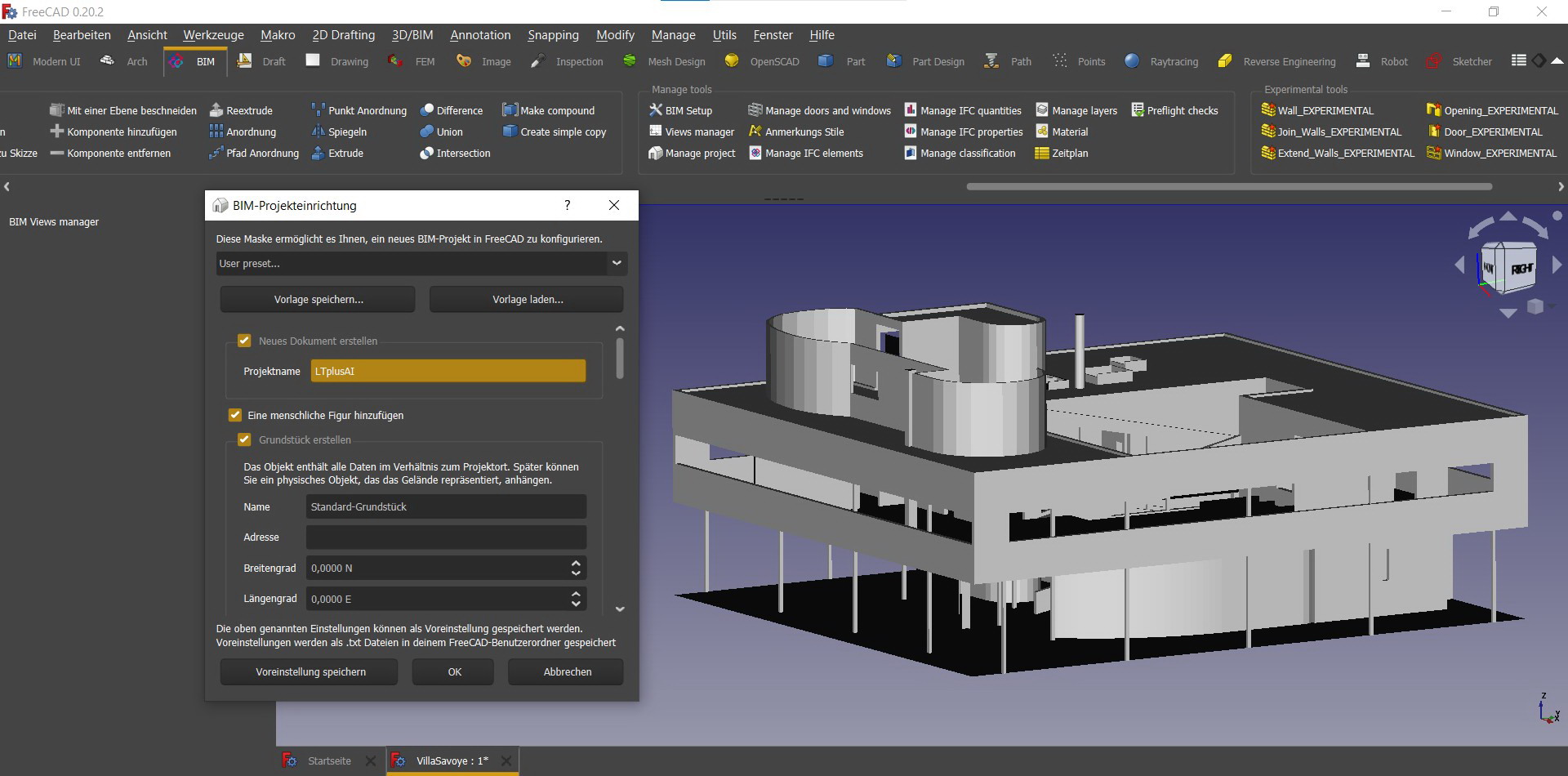1568x776 pixels.
Task: Open the Datei menu
Action: (x=22, y=35)
